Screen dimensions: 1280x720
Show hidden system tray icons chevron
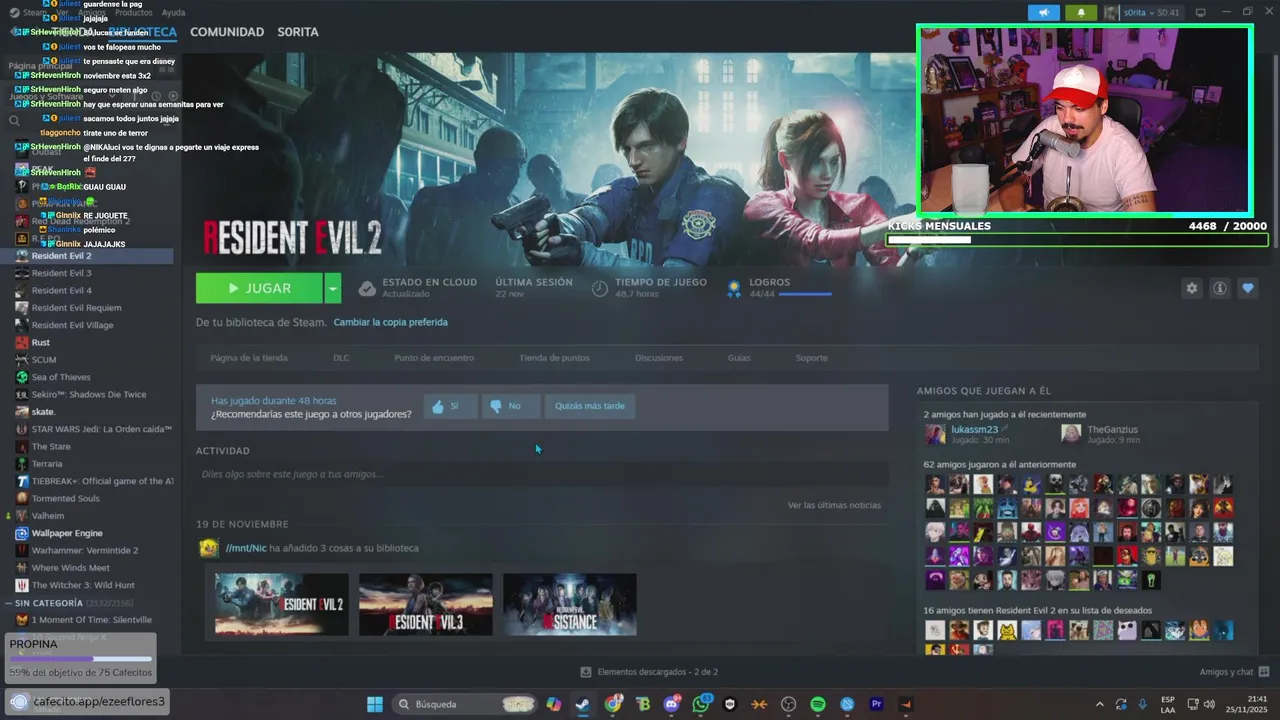1100,704
